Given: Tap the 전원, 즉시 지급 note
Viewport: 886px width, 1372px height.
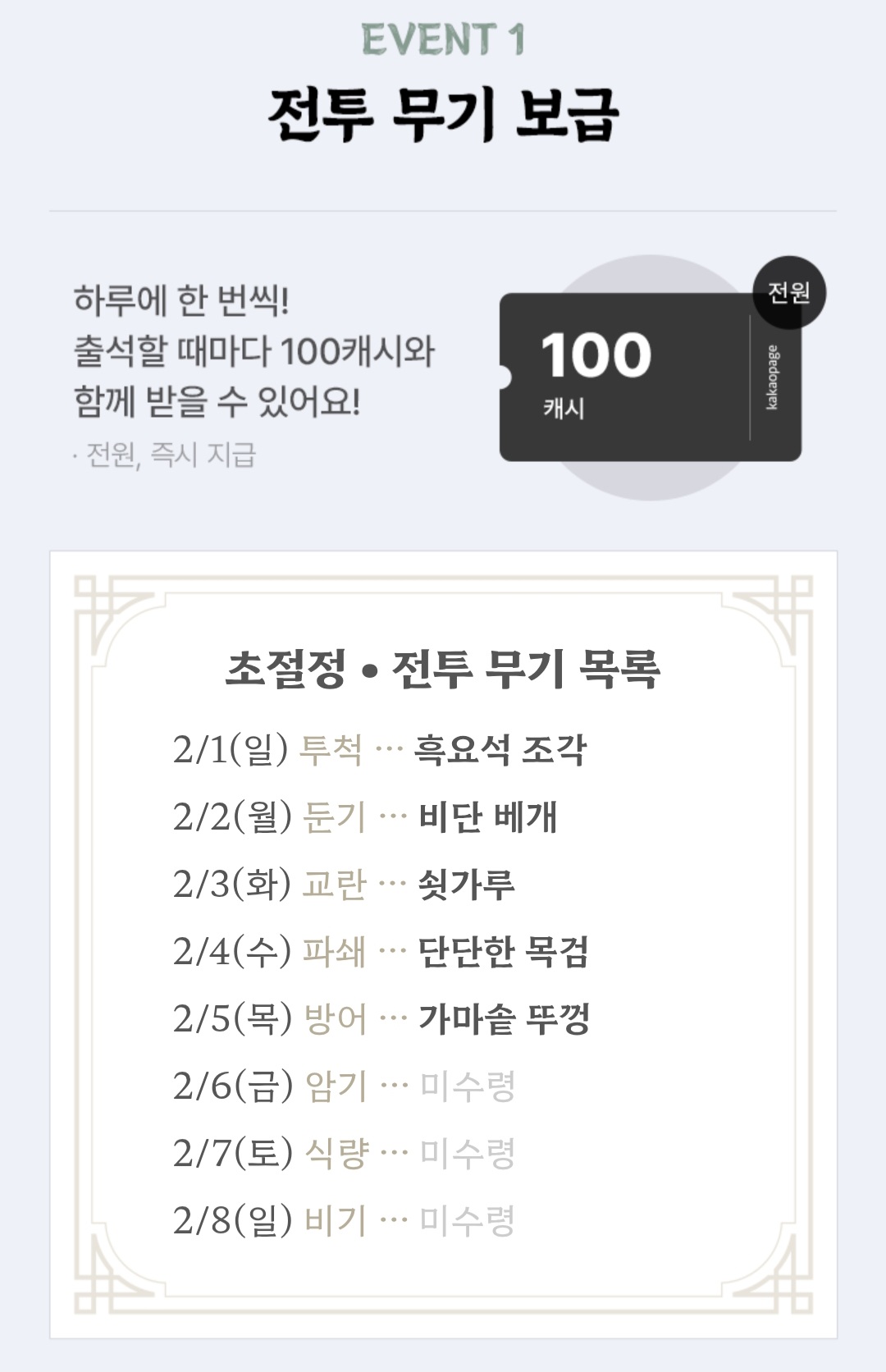Looking at the screenshot, I should coord(165,454).
